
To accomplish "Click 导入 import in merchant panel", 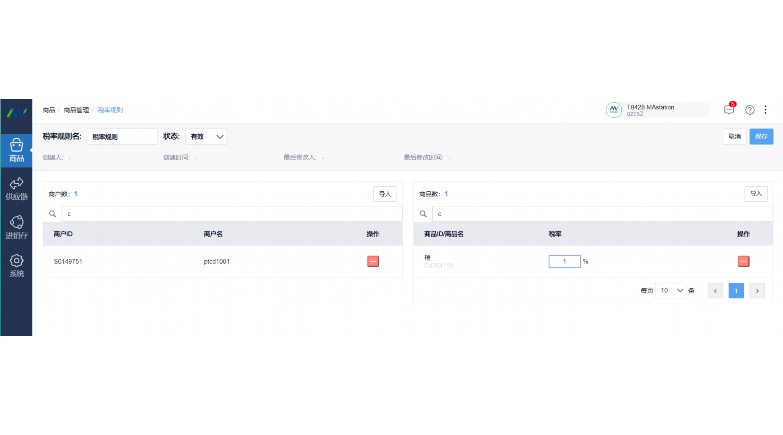I will coord(385,194).
